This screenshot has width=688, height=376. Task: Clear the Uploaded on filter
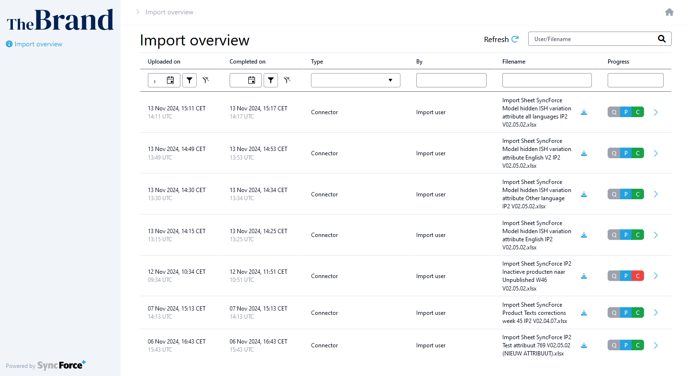pos(206,80)
